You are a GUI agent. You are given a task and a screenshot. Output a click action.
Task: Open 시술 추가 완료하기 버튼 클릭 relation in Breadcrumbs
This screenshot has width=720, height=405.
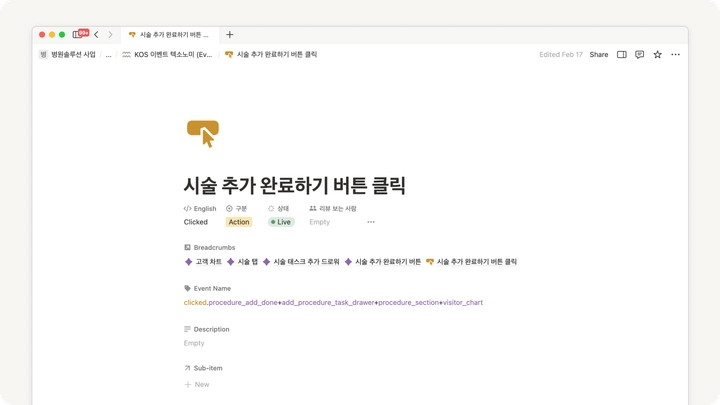coord(472,262)
